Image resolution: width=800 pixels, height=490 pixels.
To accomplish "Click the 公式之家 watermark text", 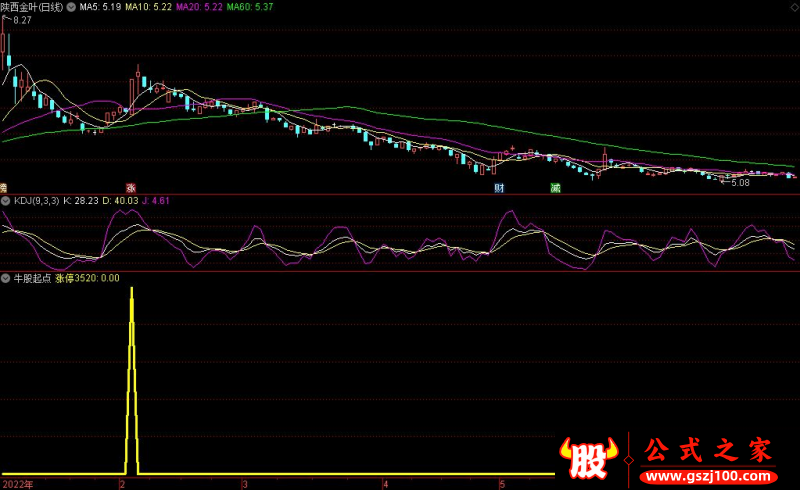I will (706, 449).
